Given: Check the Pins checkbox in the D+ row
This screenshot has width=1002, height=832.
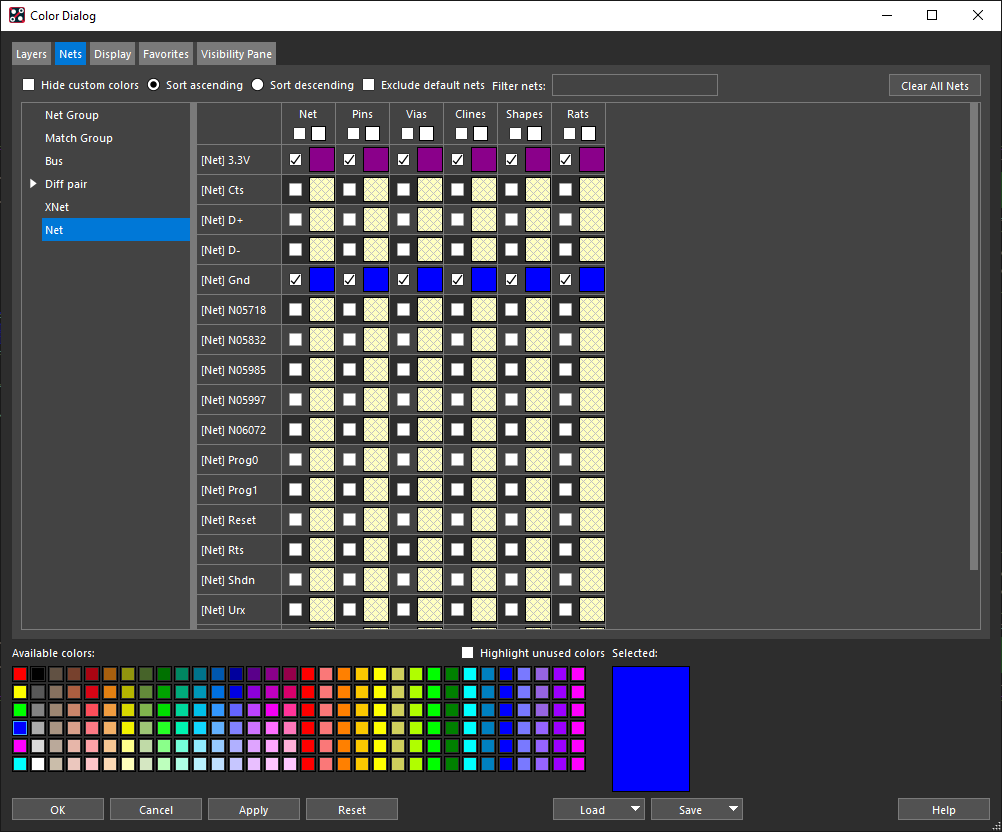Looking at the screenshot, I should click(350, 220).
